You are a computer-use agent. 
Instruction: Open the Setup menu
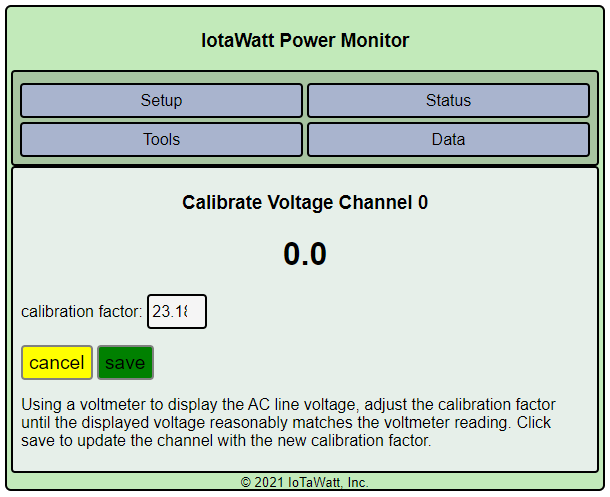161,100
